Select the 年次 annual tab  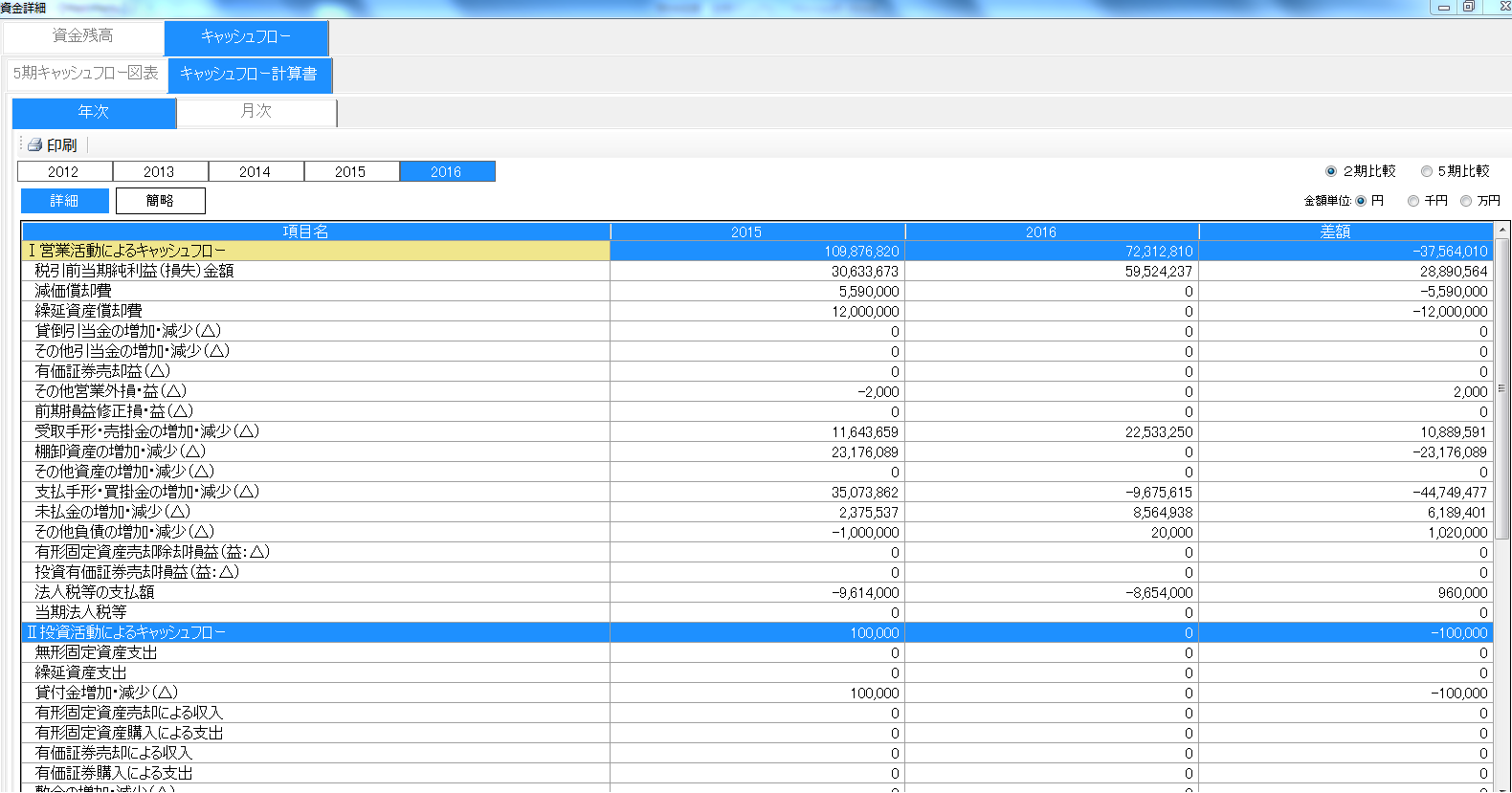[94, 112]
